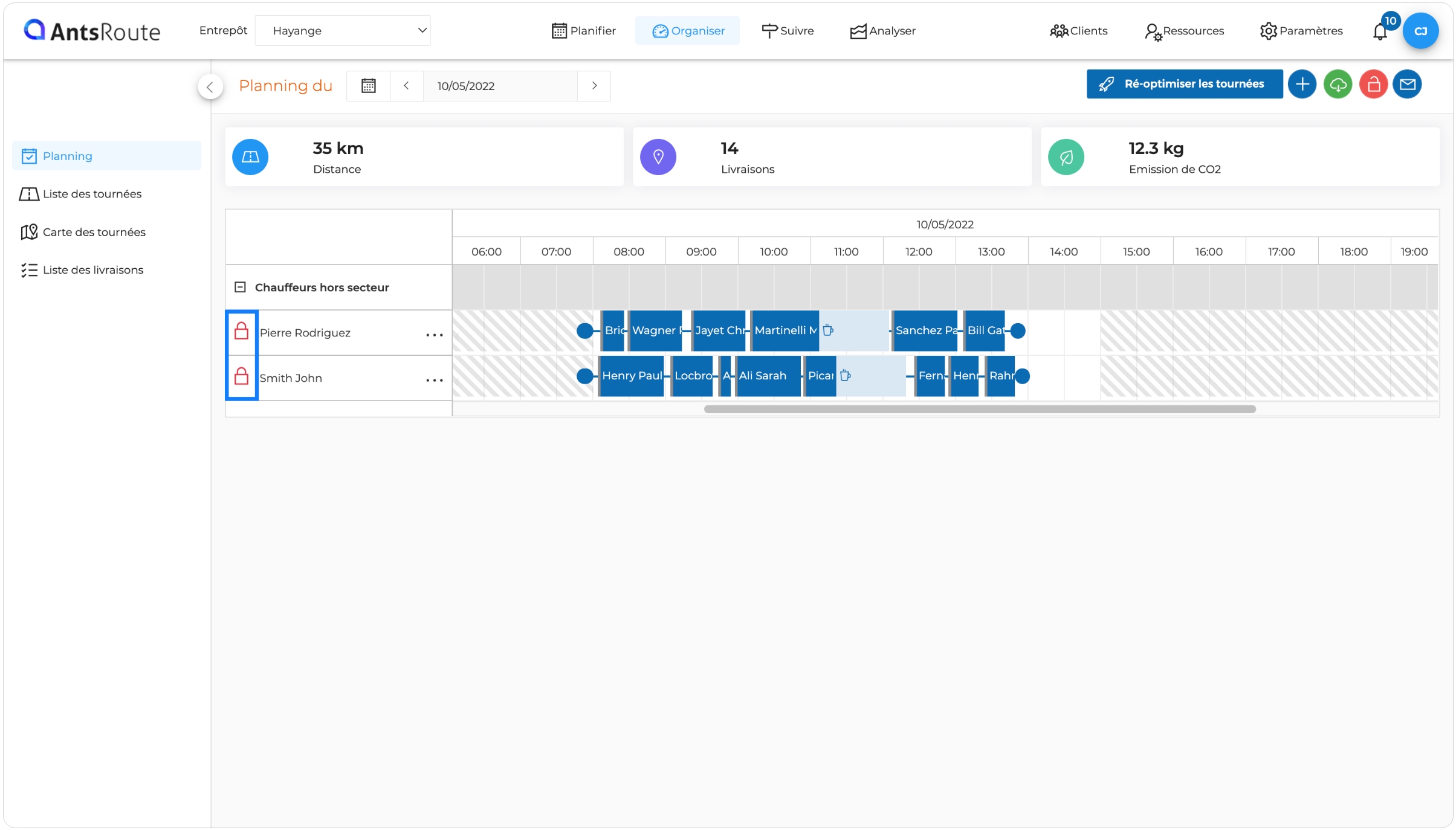Select the Bric delivery block

pyautogui.click(x=613, y=331)
